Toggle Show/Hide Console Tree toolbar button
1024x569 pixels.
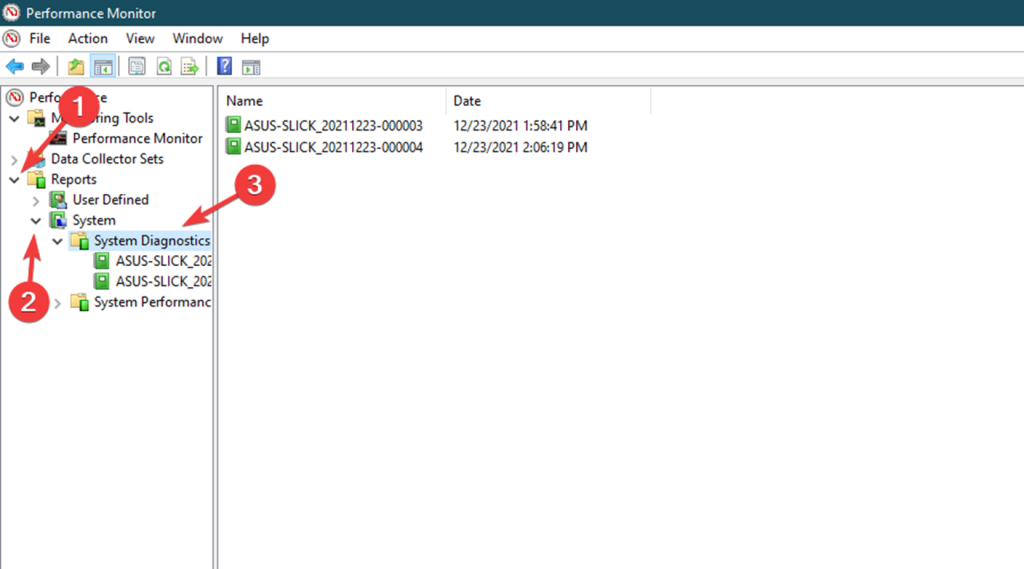click(102, 67)
